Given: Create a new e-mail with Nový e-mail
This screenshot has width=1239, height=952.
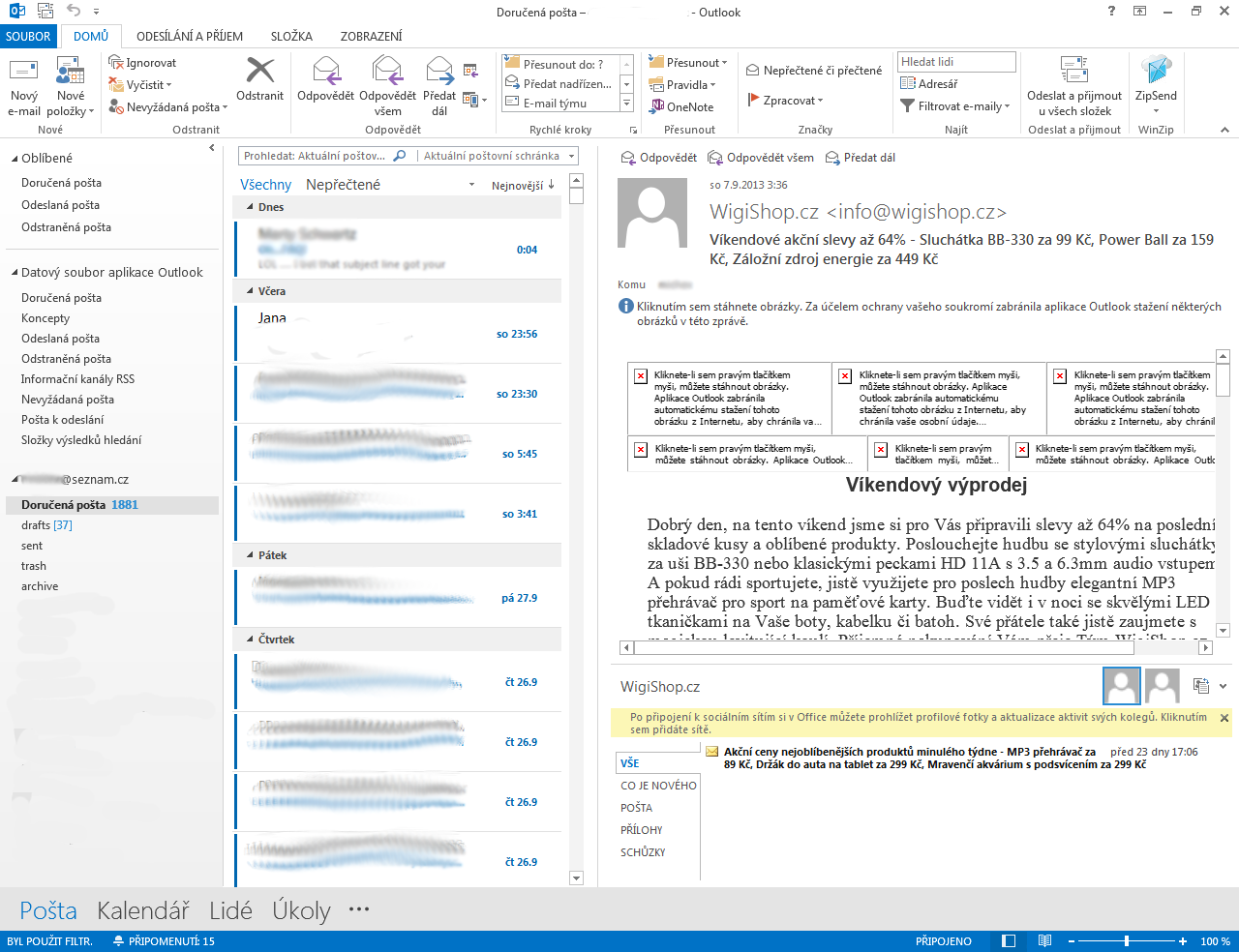Looking at the screenshot, I should click(24, 87).
